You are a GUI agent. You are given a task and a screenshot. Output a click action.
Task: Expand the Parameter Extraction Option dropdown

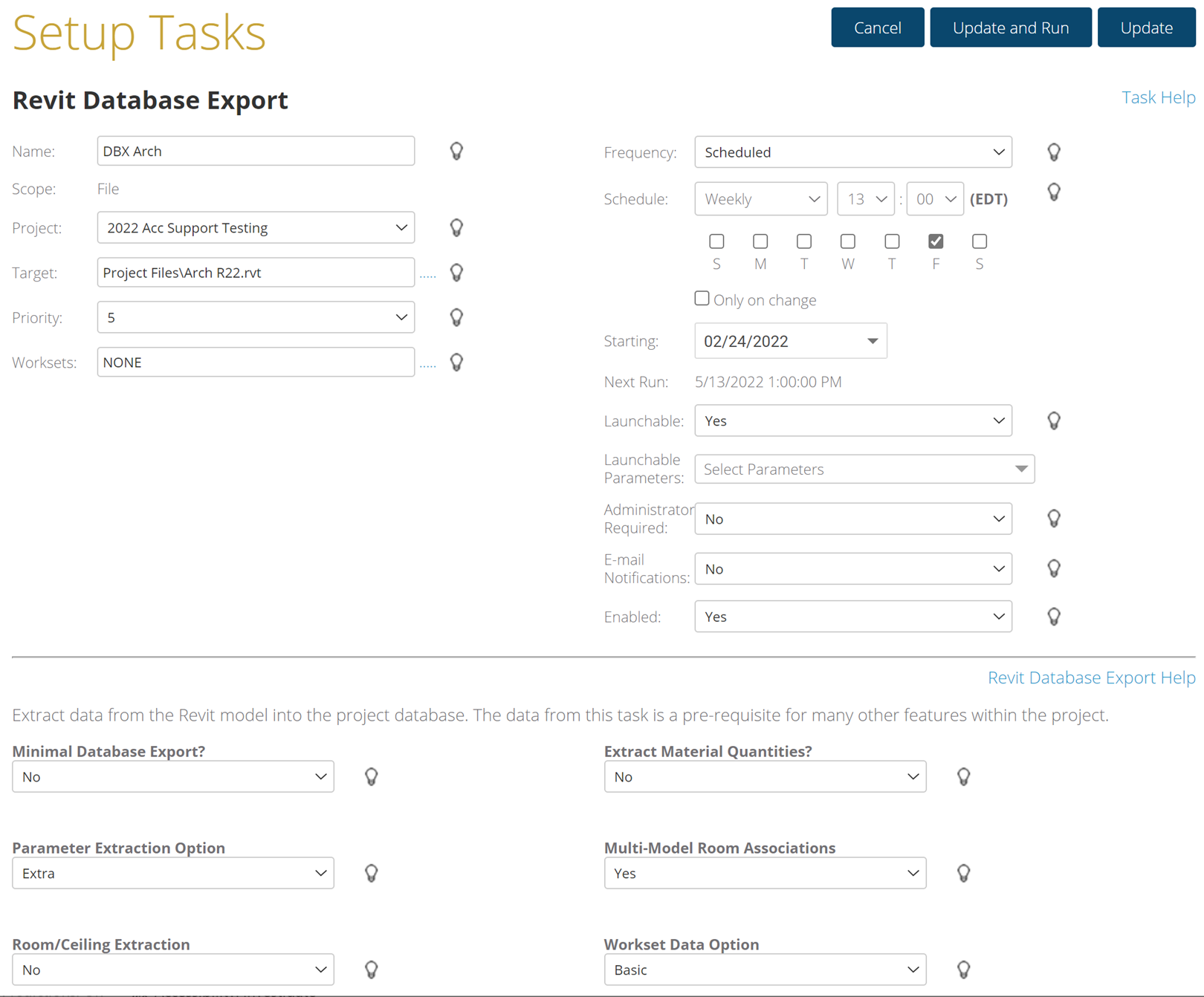(172, 873)
